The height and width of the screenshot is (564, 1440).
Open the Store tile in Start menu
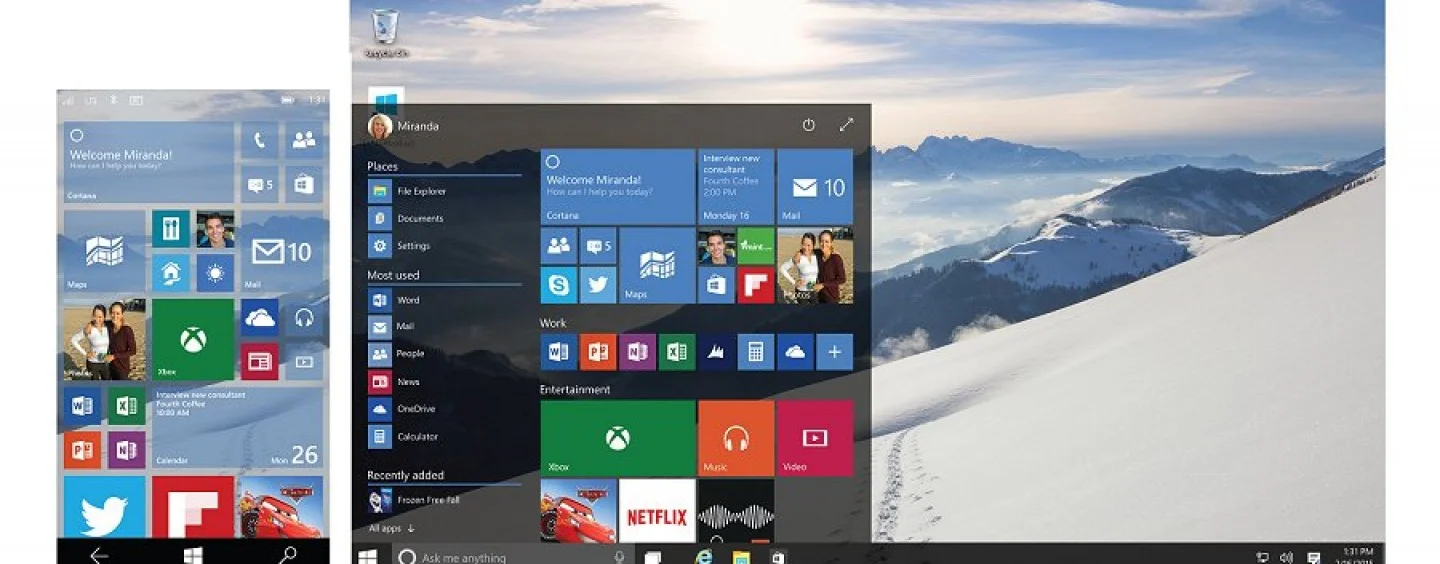716,285
